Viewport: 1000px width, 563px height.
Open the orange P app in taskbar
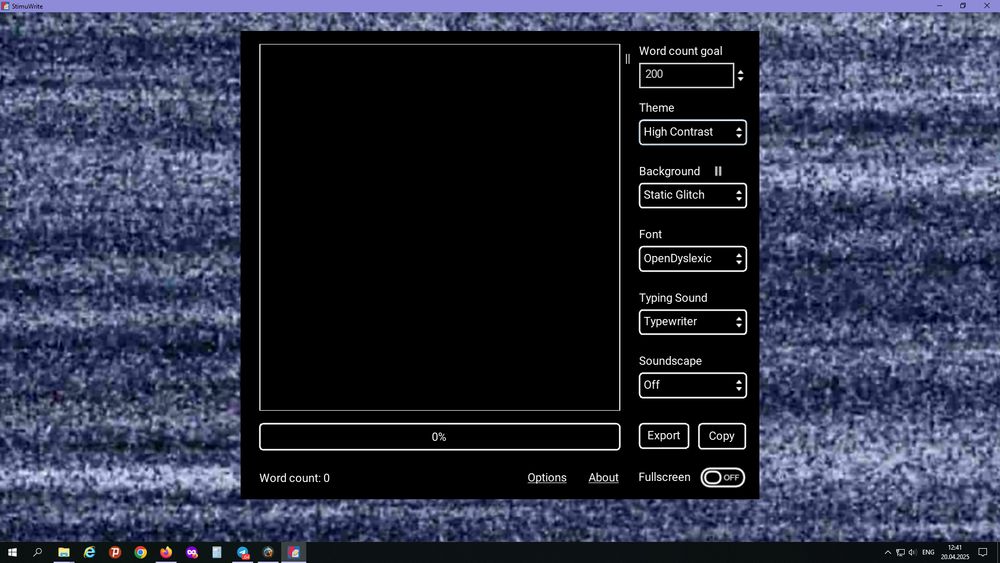pyautogui.click(x=115, y=552)
